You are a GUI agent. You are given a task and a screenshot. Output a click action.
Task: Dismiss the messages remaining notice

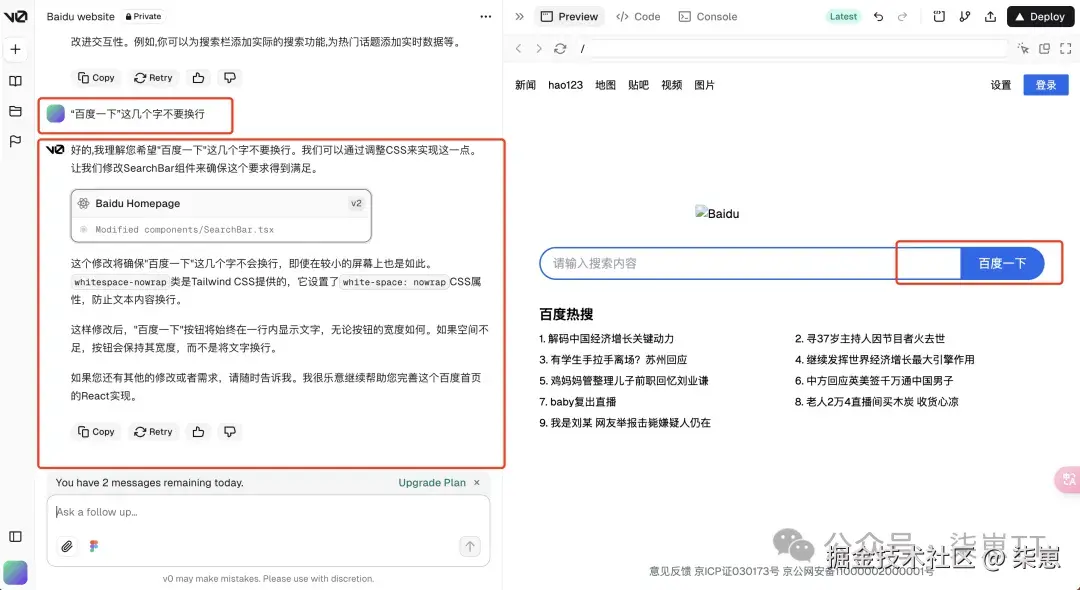(x=477, y=483)
